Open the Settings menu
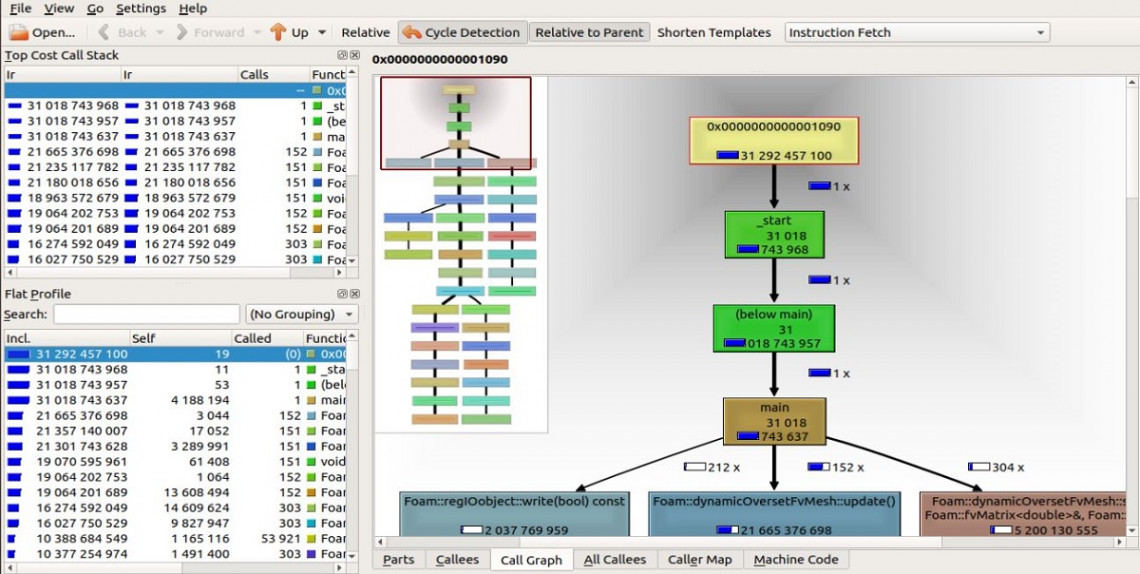The image size is (1140, 574). 141,8
